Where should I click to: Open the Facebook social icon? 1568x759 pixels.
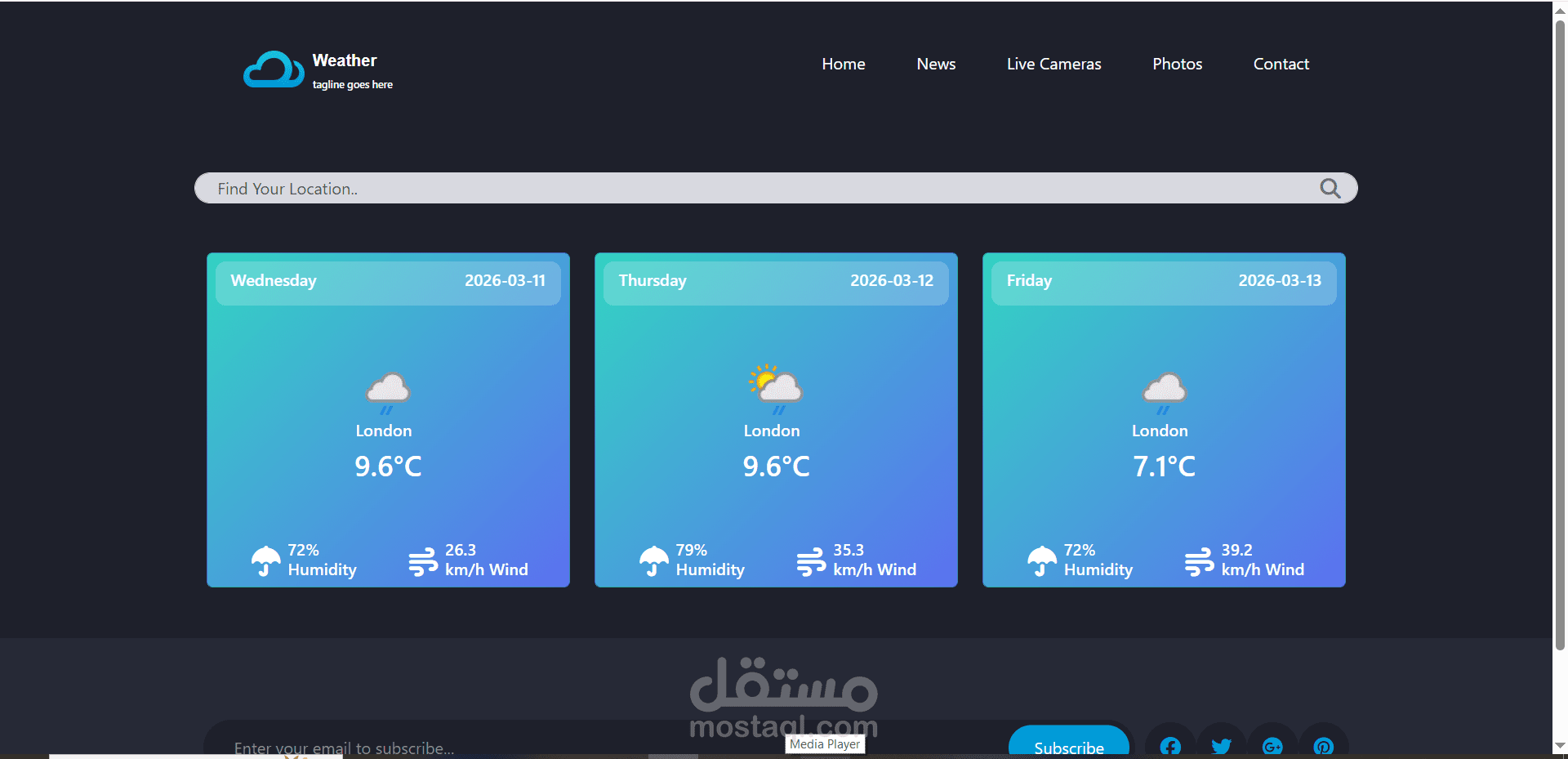[1169, 746]
